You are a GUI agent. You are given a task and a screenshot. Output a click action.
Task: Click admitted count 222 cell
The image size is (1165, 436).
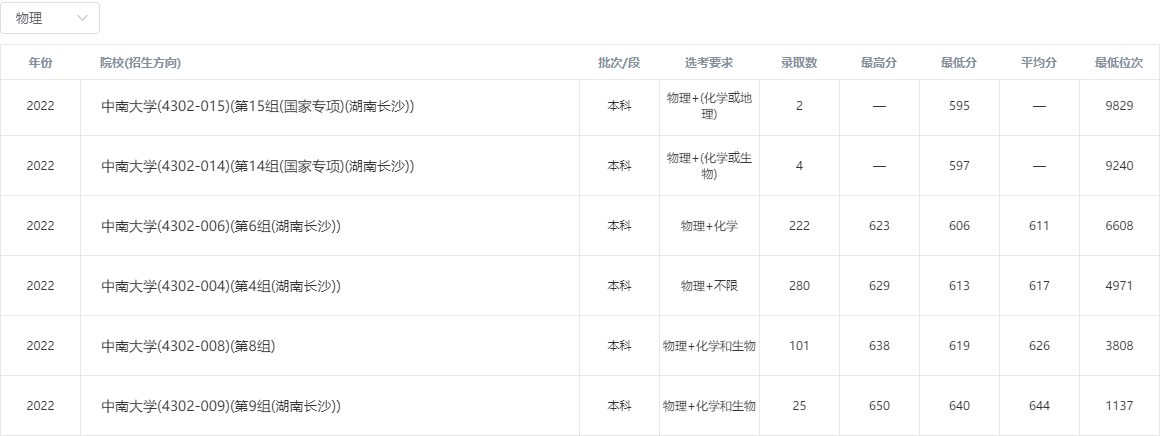pos(799,226)
